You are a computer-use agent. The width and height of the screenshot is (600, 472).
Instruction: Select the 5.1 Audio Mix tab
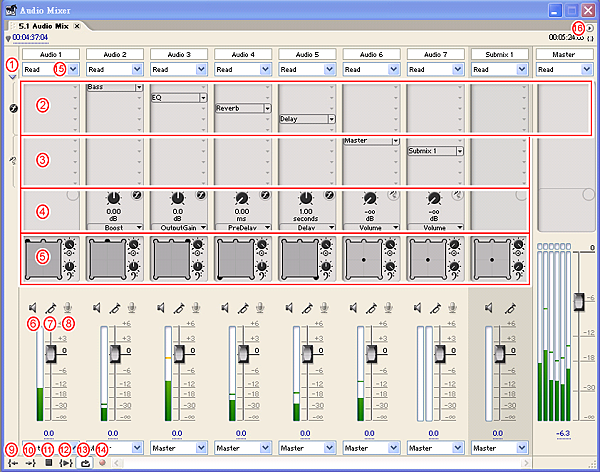(x=43, y=25)
